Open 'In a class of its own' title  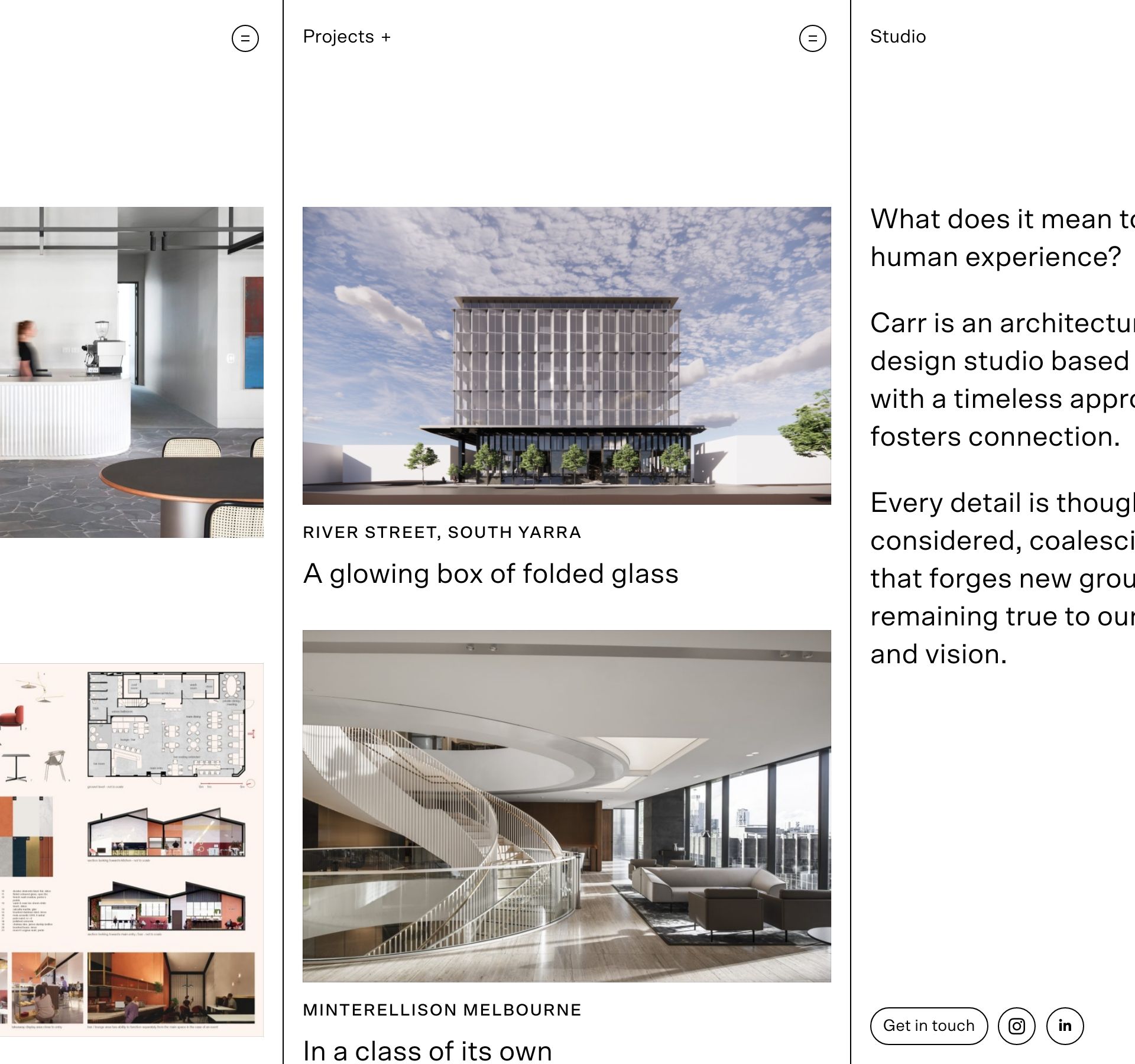tap(427, 1050)
